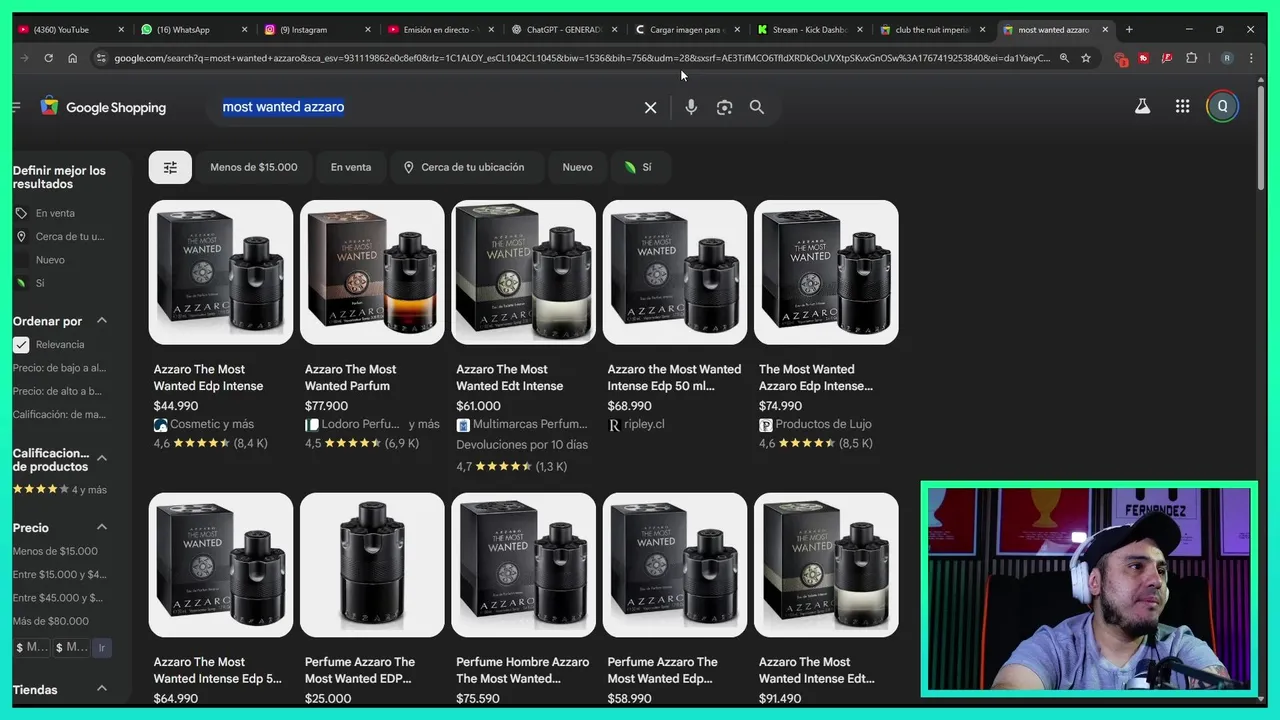Screen dimensions: 1280x720
Task: Apply Nuevo chip filter
Action: tap(577, 167)
